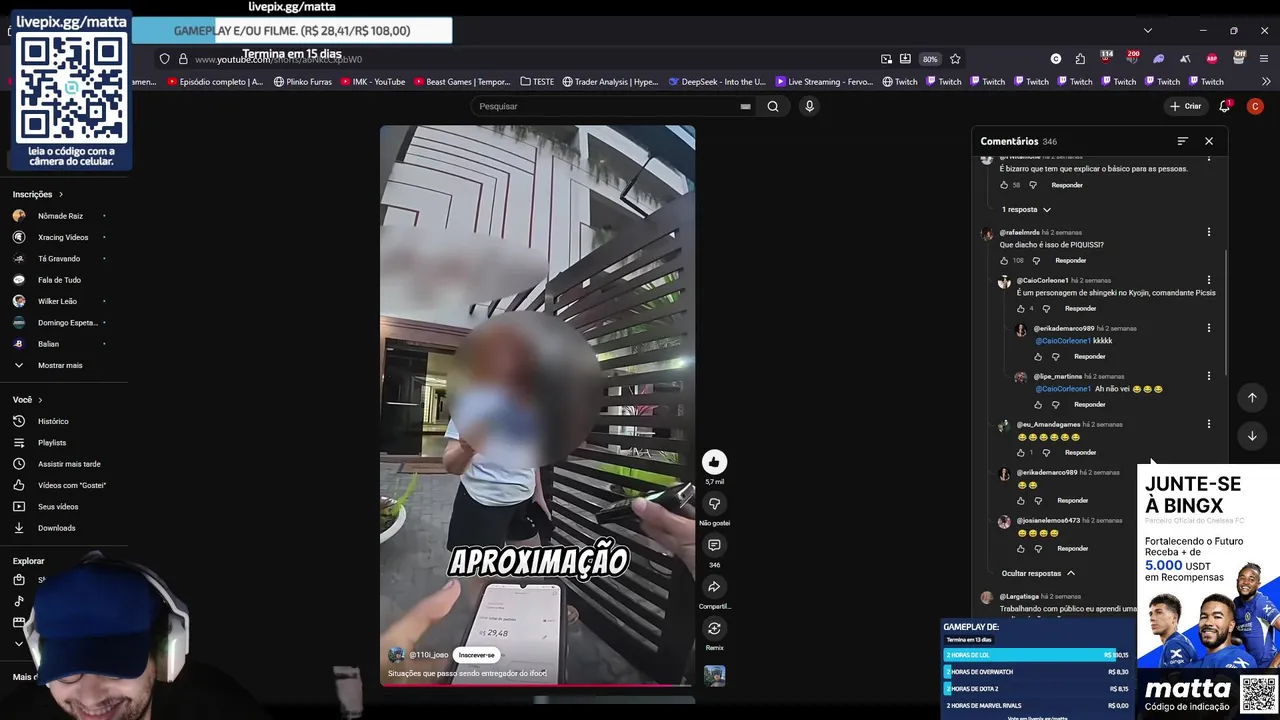Go to next Short with down arrow
This screenshot has width=1280, height=720.
[x=1252, y=436]
